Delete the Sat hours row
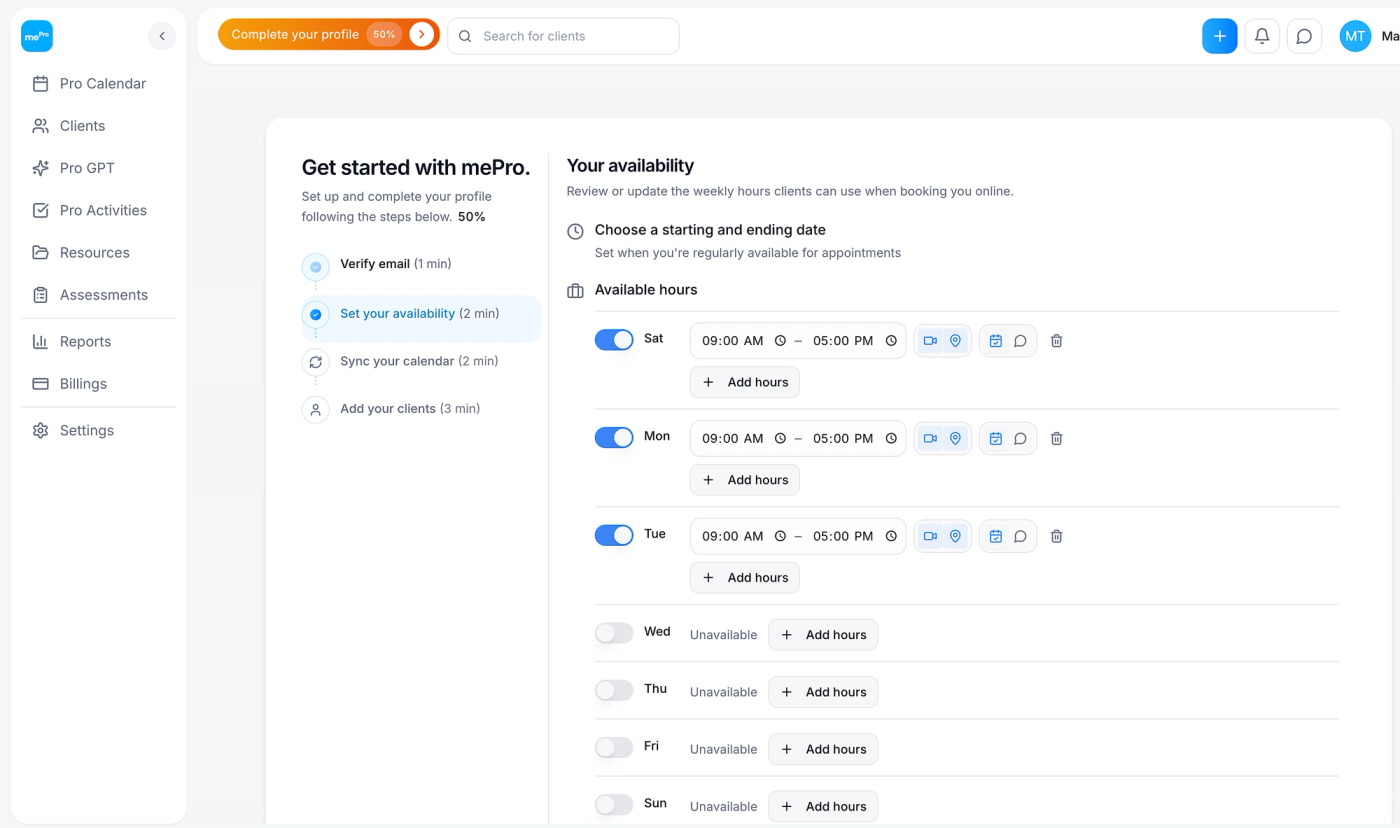The image size is (1400, 828). 1057,341
